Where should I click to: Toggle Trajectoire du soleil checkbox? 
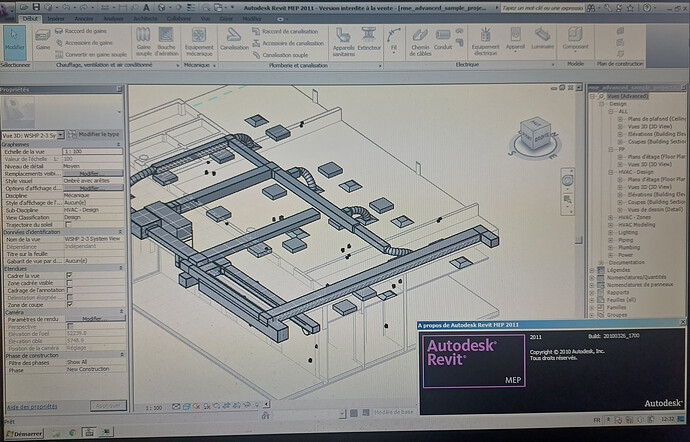[x=68, y=225]
